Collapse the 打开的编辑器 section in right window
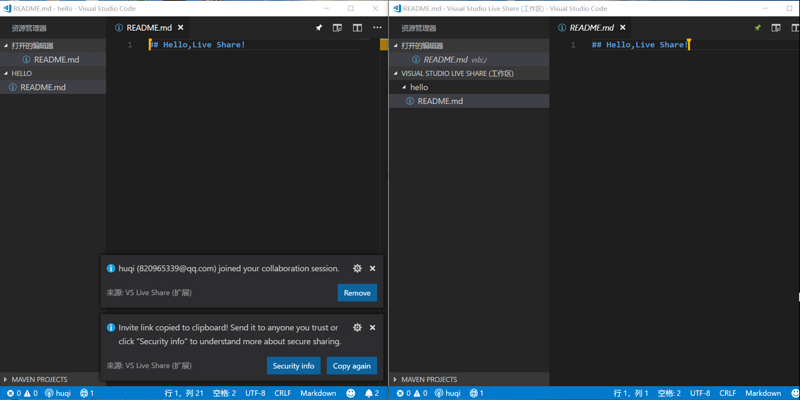This screenshot has width=800, height=400. coord(469,45)
